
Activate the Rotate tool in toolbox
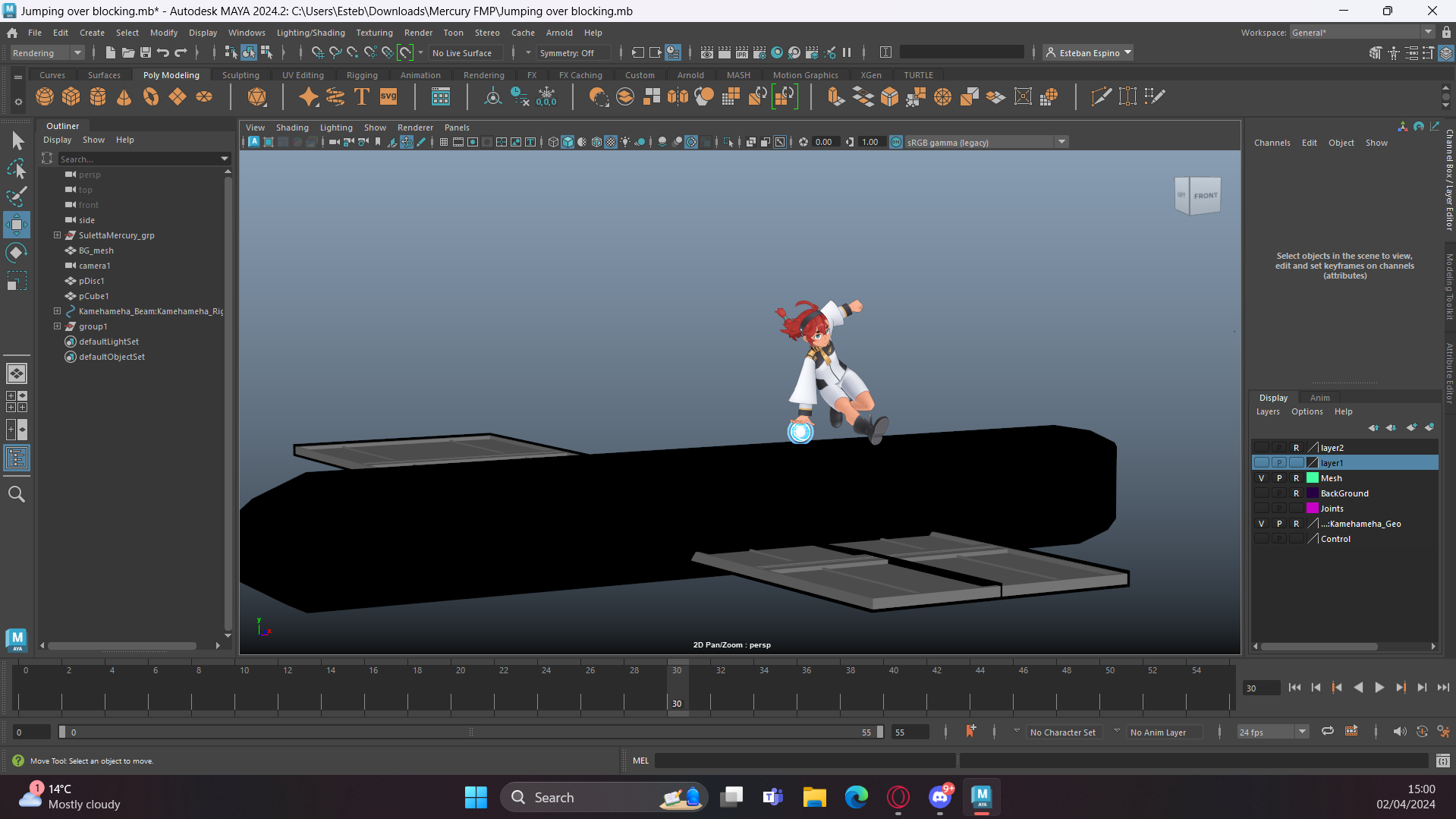[x=17, y=253]
